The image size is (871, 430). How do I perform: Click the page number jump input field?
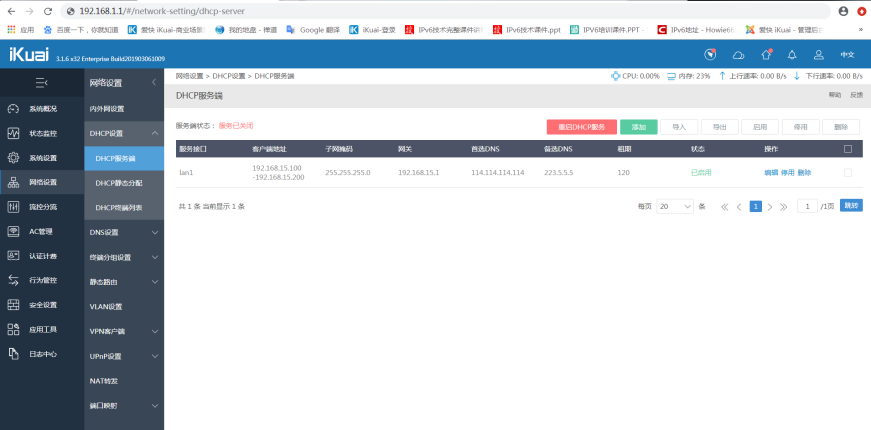pos(807,206)
